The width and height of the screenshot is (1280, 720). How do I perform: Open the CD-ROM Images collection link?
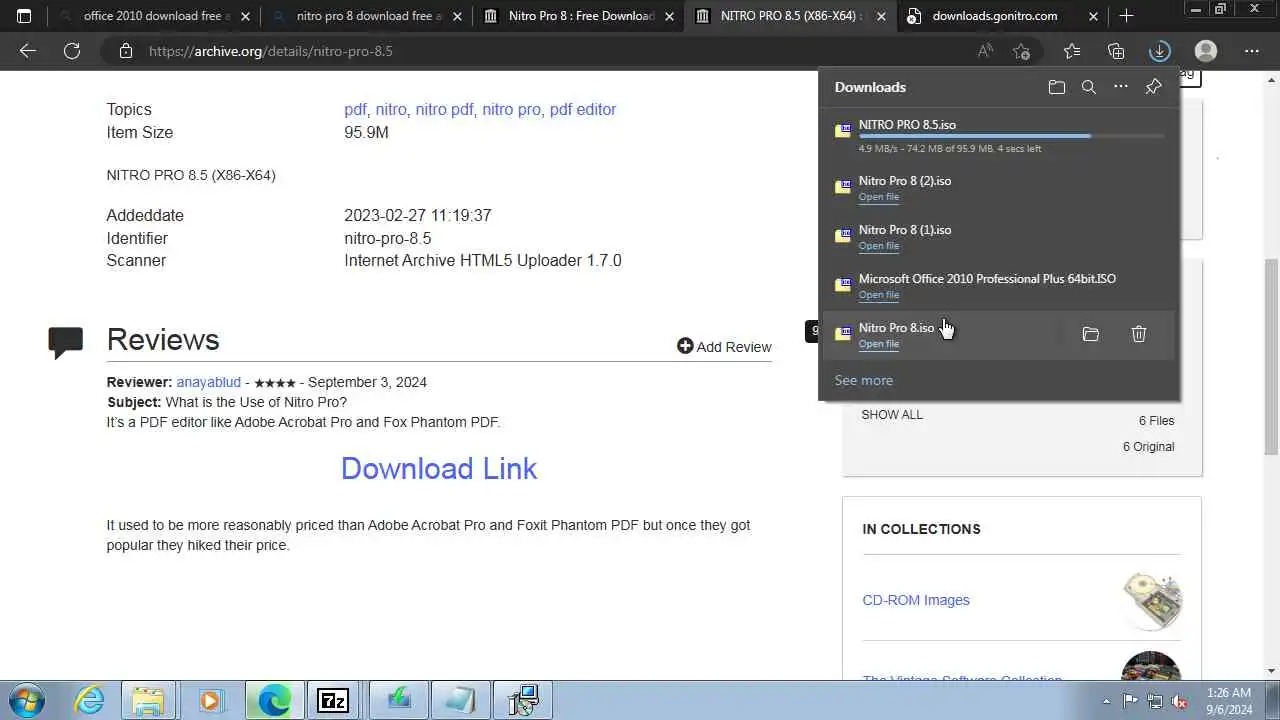[x=916, y=600]
